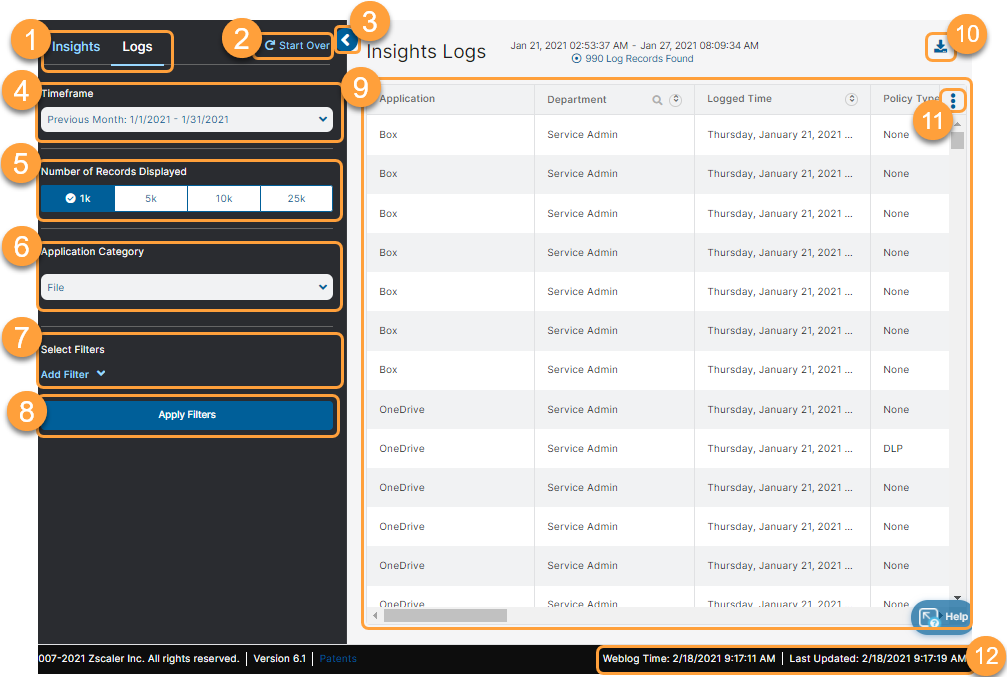Screen dimensions: 1007x677
Task: Select 10k records displayed
Action: [223, 199]
